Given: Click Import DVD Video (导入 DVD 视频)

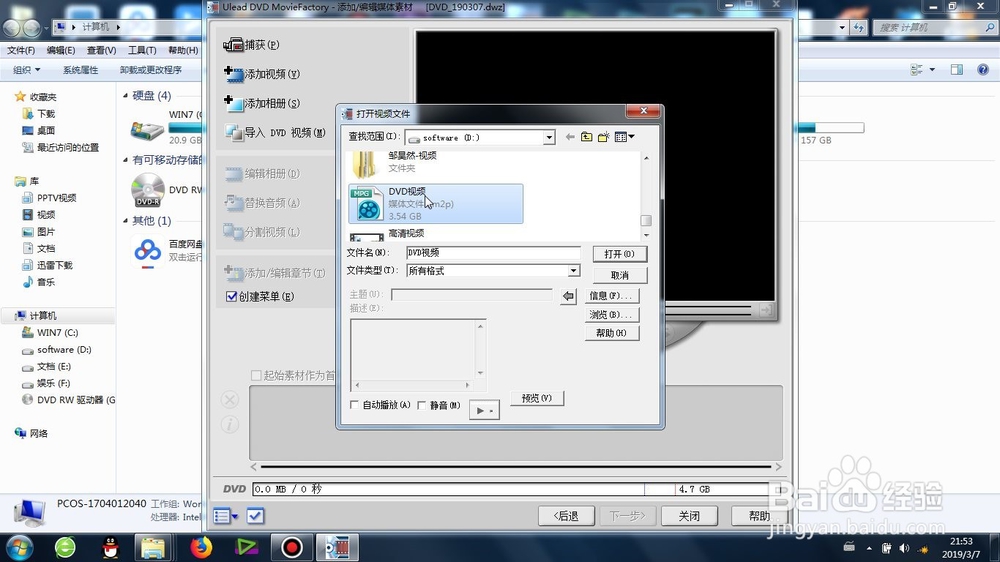Looking at the screenshot, I should 275,133.
